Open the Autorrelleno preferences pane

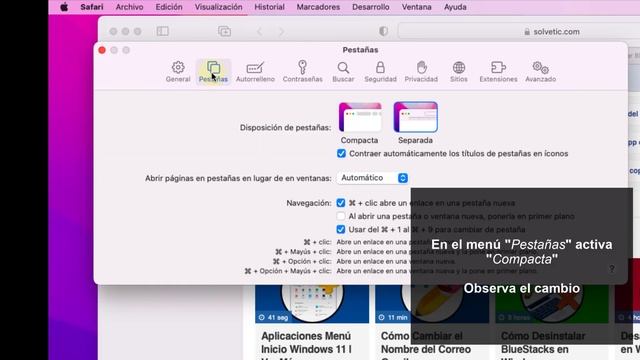255,72
